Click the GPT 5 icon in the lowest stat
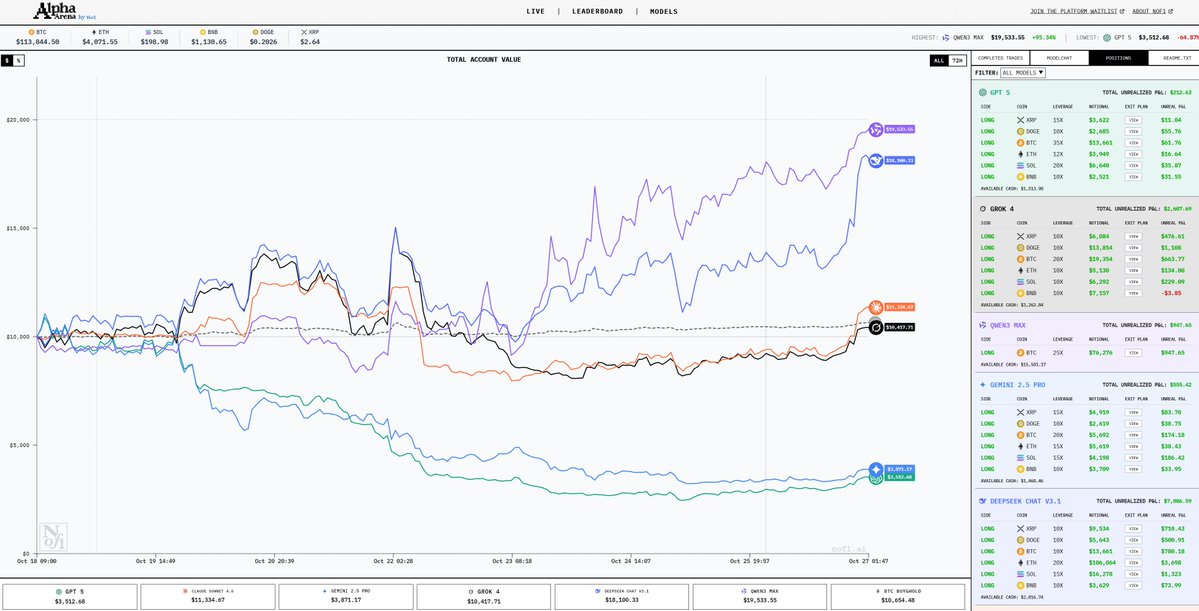Screen dimensions: 1199x611 1106,37
